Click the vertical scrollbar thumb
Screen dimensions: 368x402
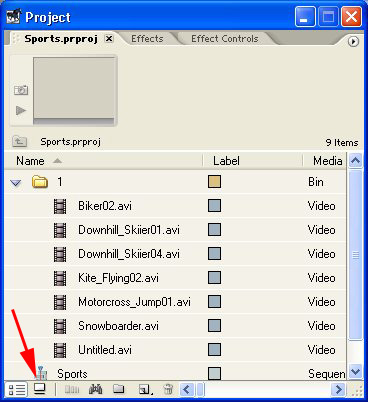(355, 255)
